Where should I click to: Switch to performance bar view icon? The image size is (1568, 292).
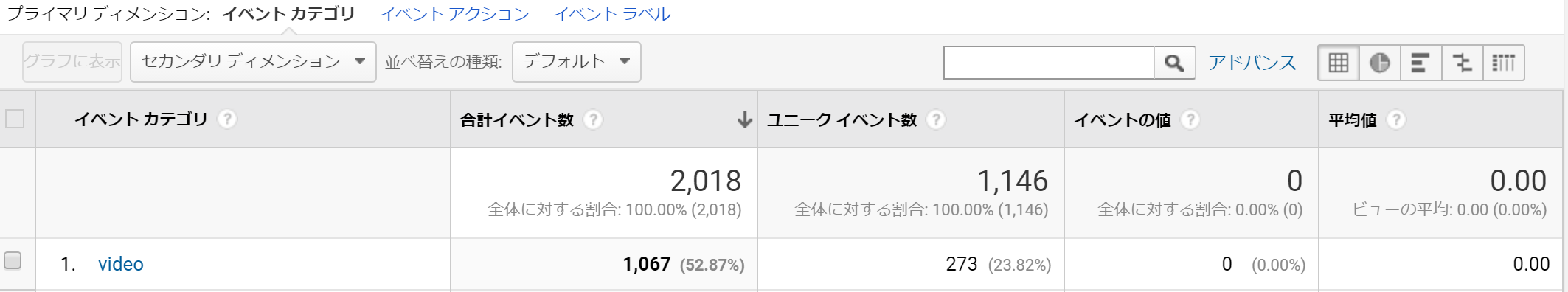point(1420,63)
